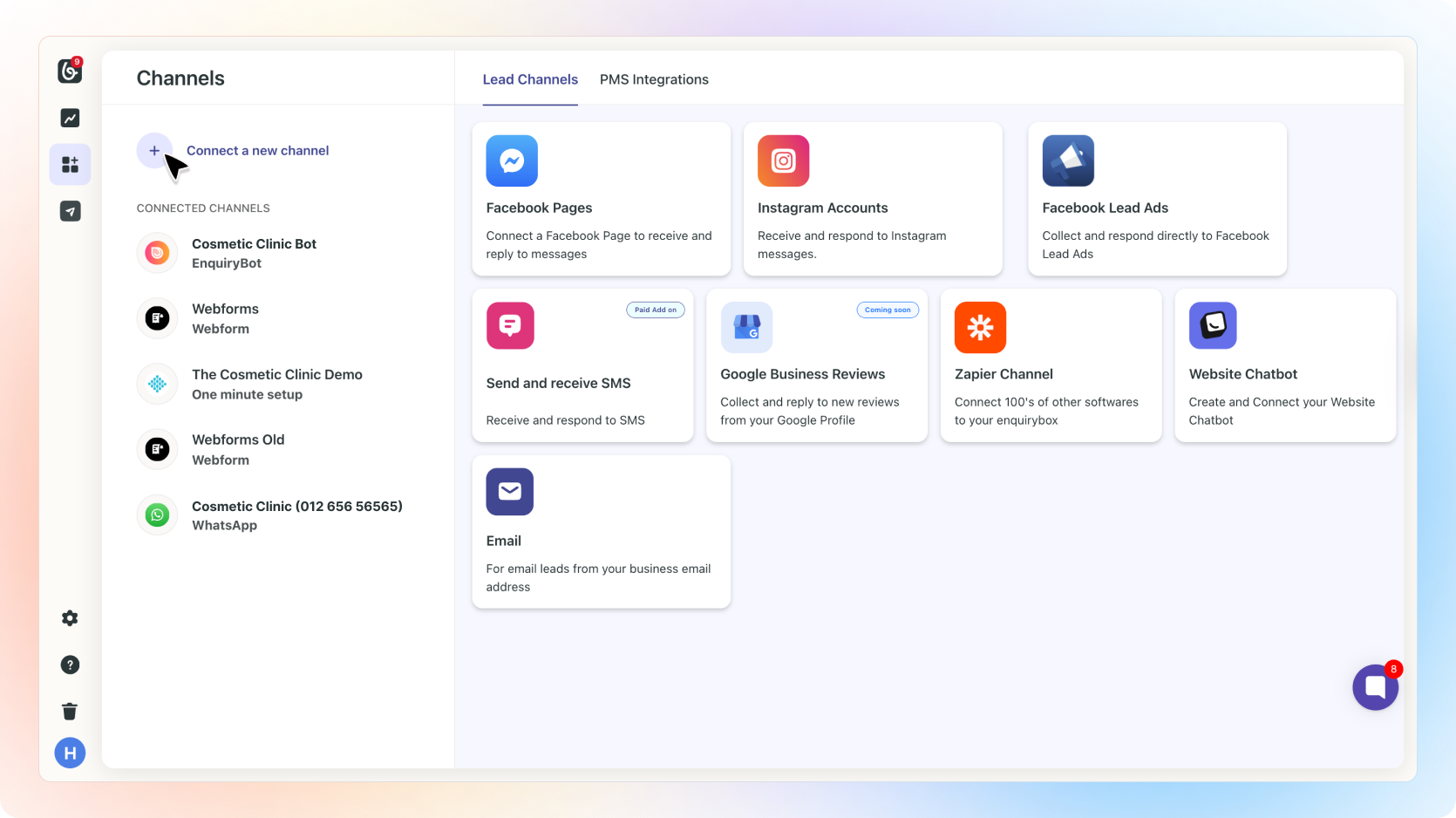The image size is (1456, 818).
Task: Click 'Receive and respond to SMS' description
Action: click(565, 420)
